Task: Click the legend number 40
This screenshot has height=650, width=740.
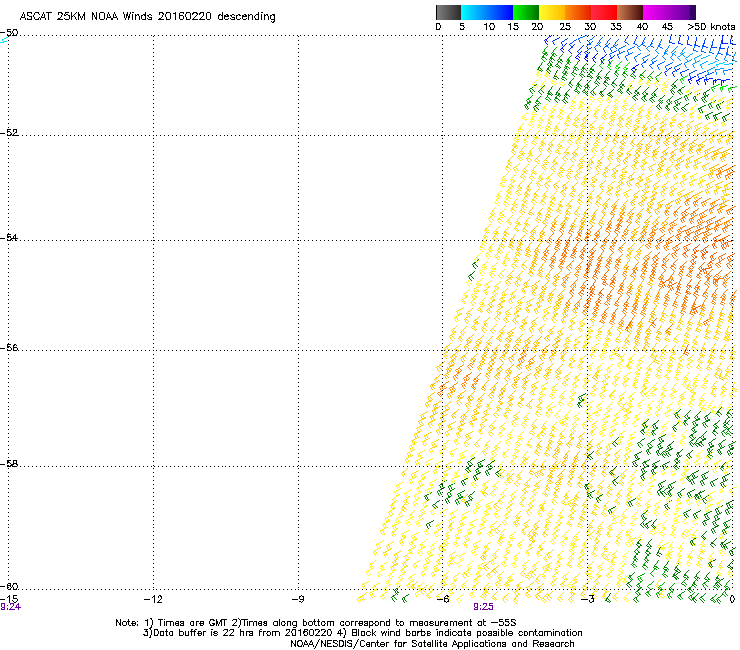Action: point(642,27)
